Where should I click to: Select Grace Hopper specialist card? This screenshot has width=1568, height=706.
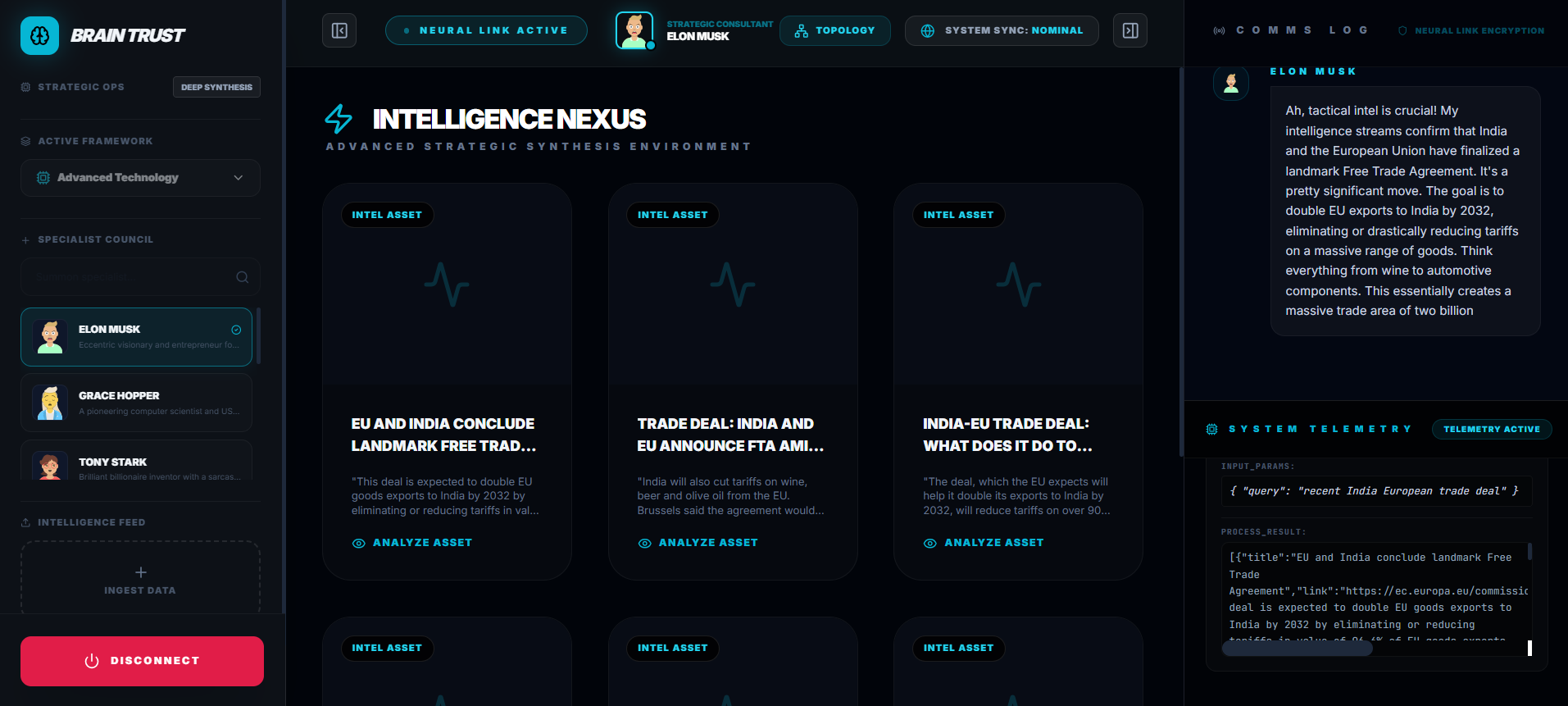tap(136, 403)
